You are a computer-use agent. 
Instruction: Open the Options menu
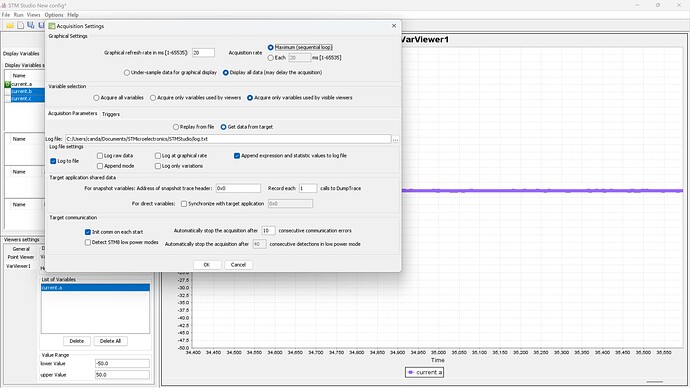(54, 15)
